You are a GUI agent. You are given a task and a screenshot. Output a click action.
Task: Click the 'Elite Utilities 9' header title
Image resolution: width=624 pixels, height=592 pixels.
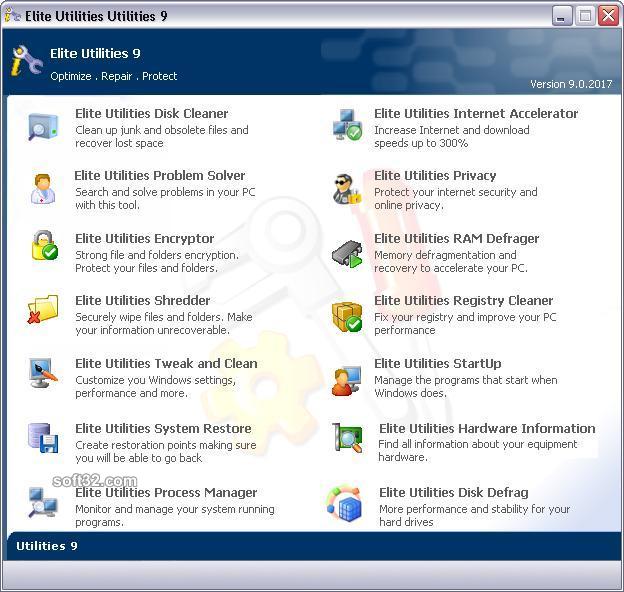click(95, 53)
